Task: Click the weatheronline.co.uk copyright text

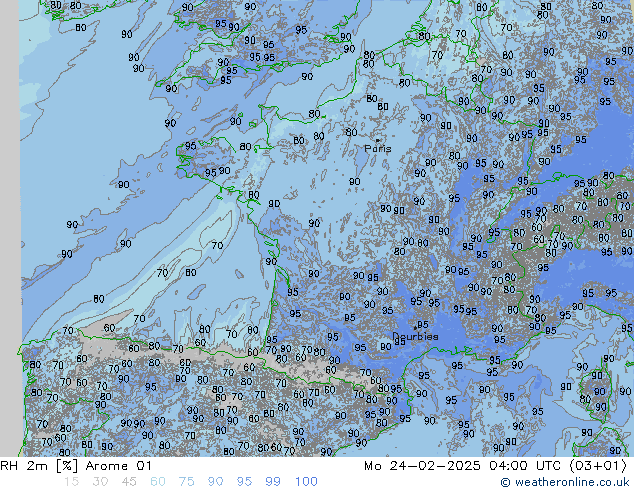Action: tap(565, 482)
